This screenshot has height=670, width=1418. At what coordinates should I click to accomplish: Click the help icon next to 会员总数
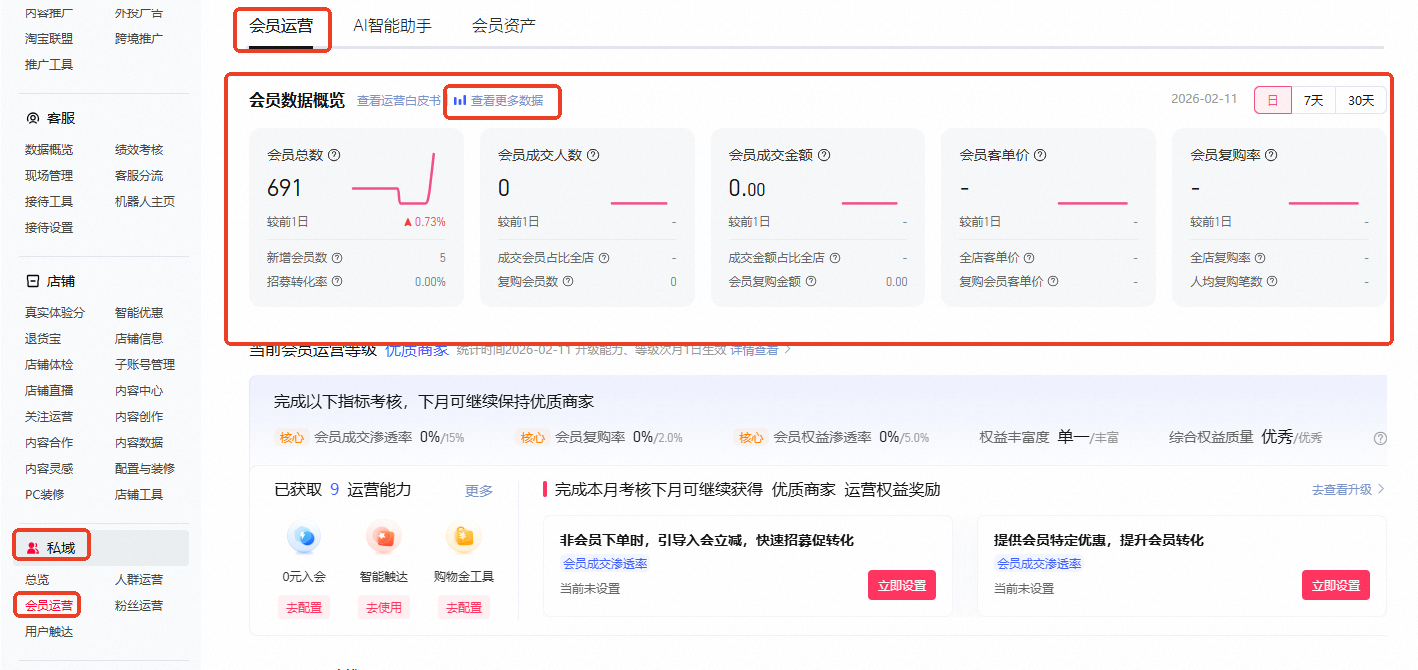[334, 155]
